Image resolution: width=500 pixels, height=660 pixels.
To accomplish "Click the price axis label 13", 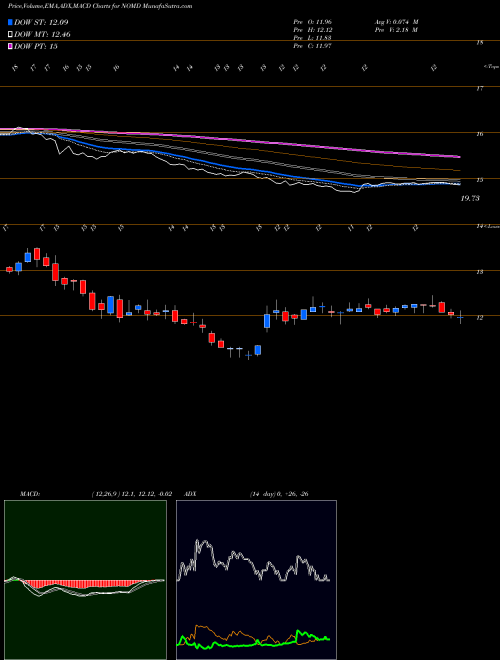I will point(479,272).
